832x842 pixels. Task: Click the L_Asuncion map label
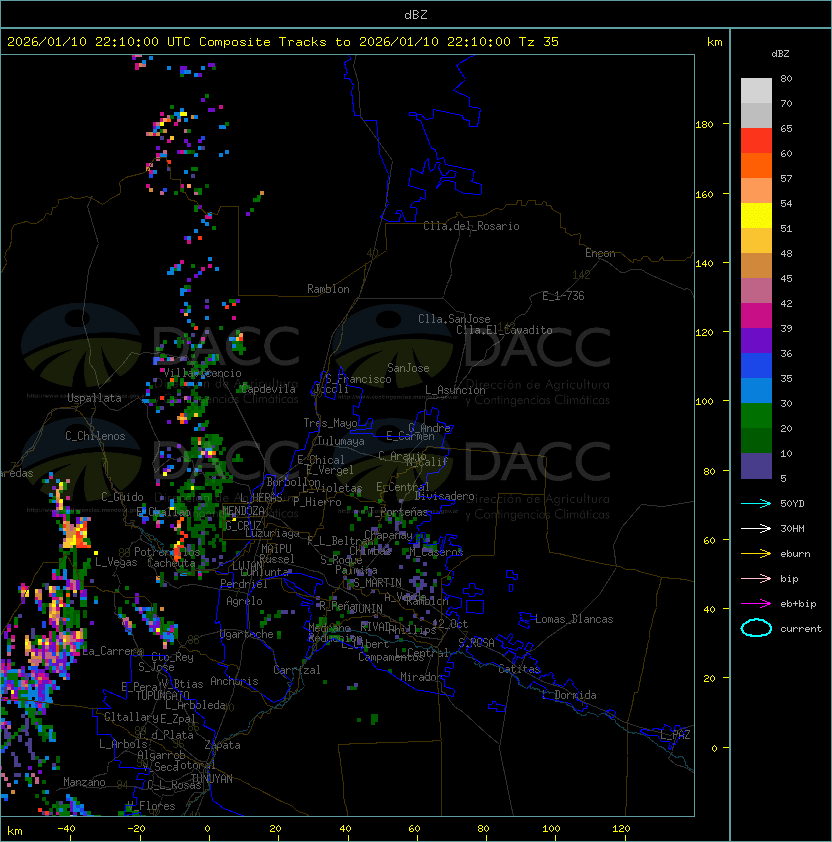pos(455,390)
